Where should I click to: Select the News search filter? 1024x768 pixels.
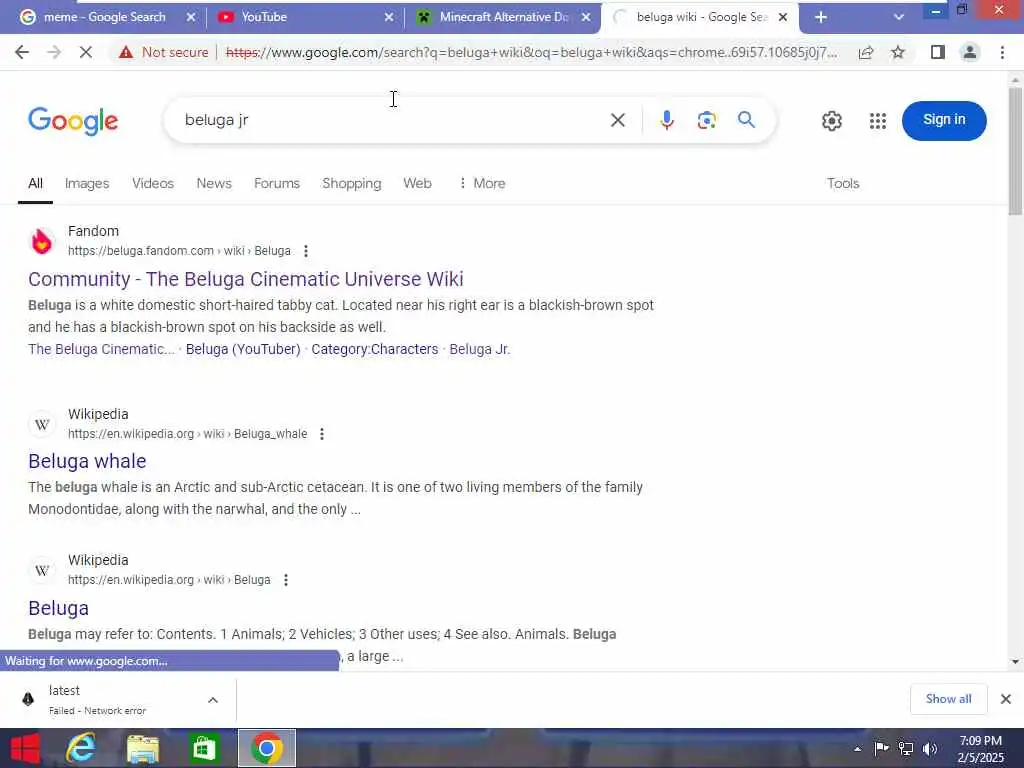214,184
